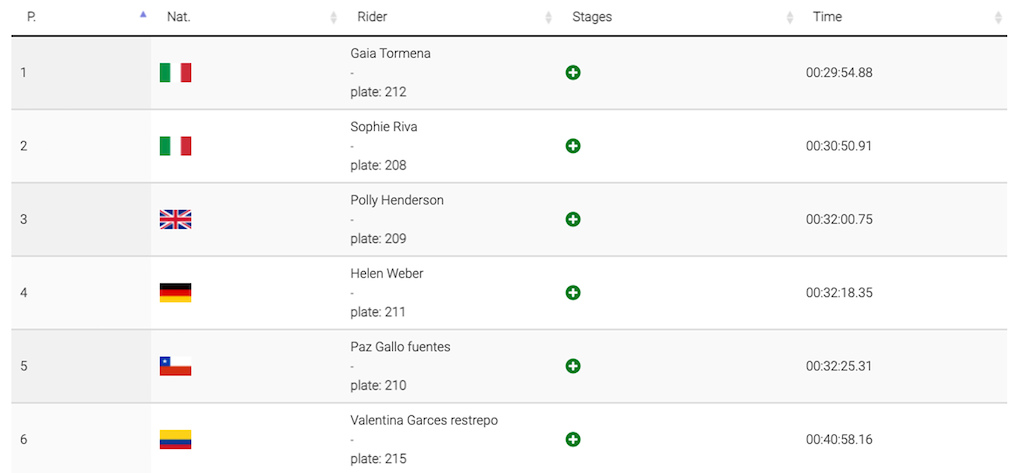Click the Italian flag for Gaia Tormena

point(175,73)
